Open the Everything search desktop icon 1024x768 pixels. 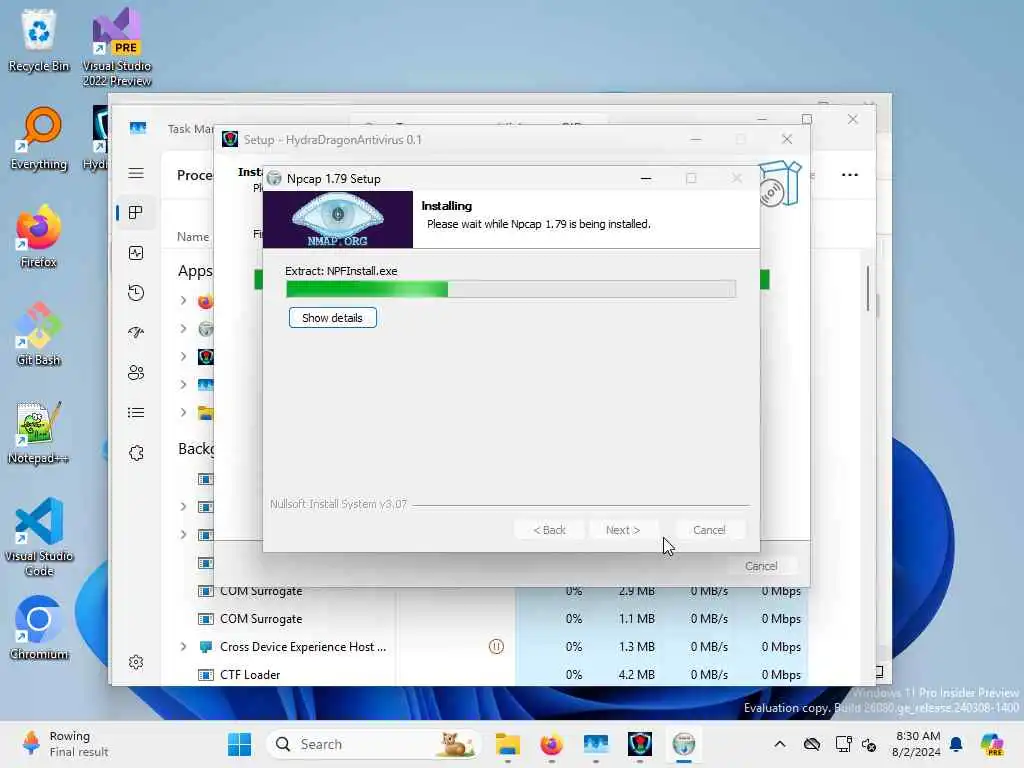pyautogui.click(x=39, y=138)
